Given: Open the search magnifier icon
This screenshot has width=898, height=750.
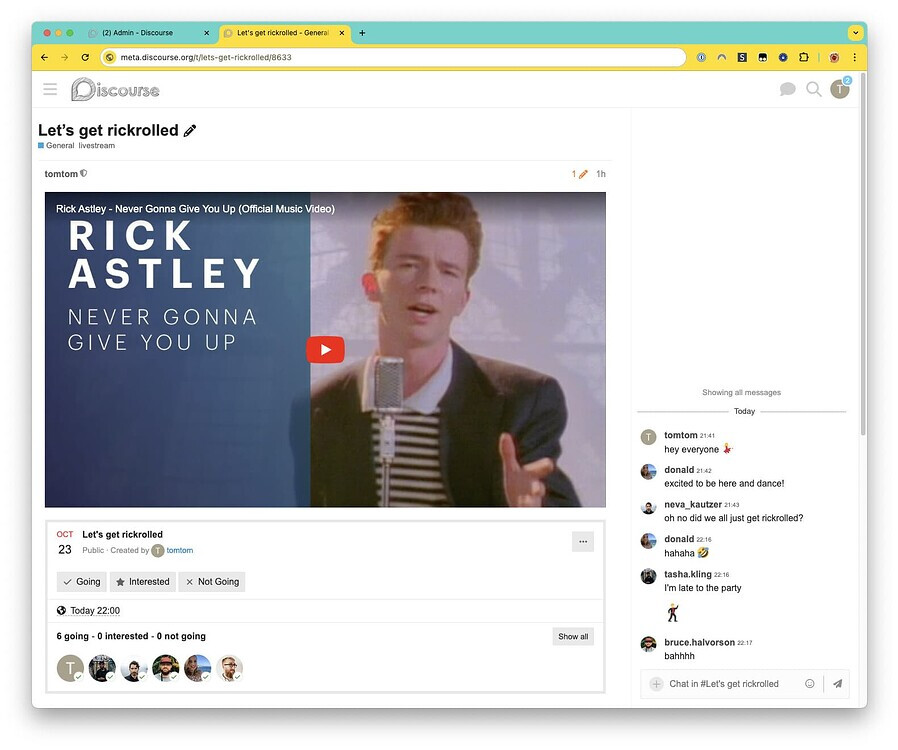Looking at the screenshot, I should (x=814, y=90).
